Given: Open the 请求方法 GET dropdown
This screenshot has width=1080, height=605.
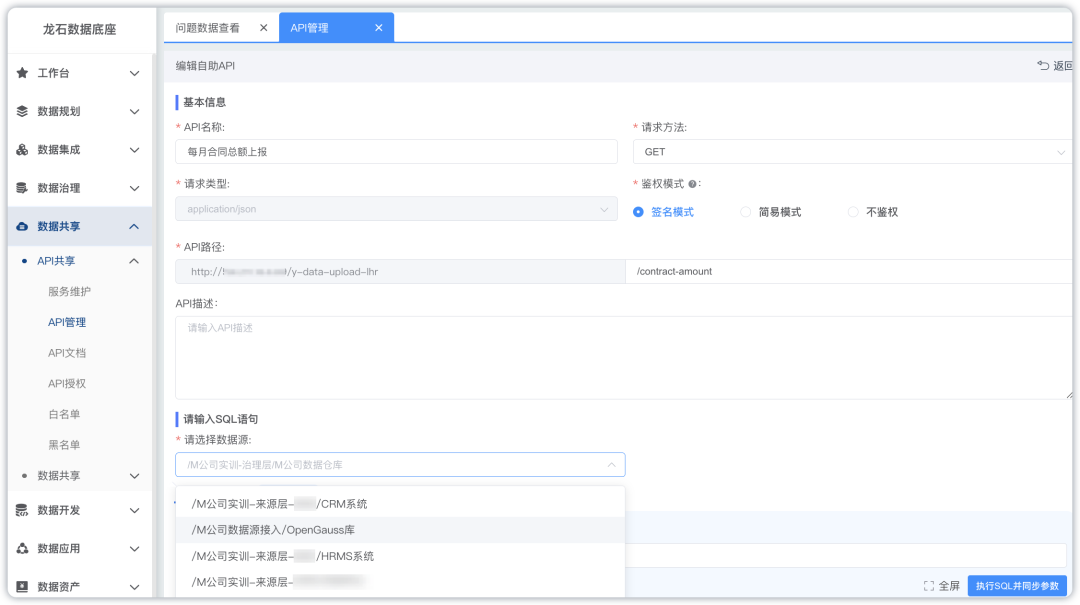Looking at the screenshot, I should (852, 152).
